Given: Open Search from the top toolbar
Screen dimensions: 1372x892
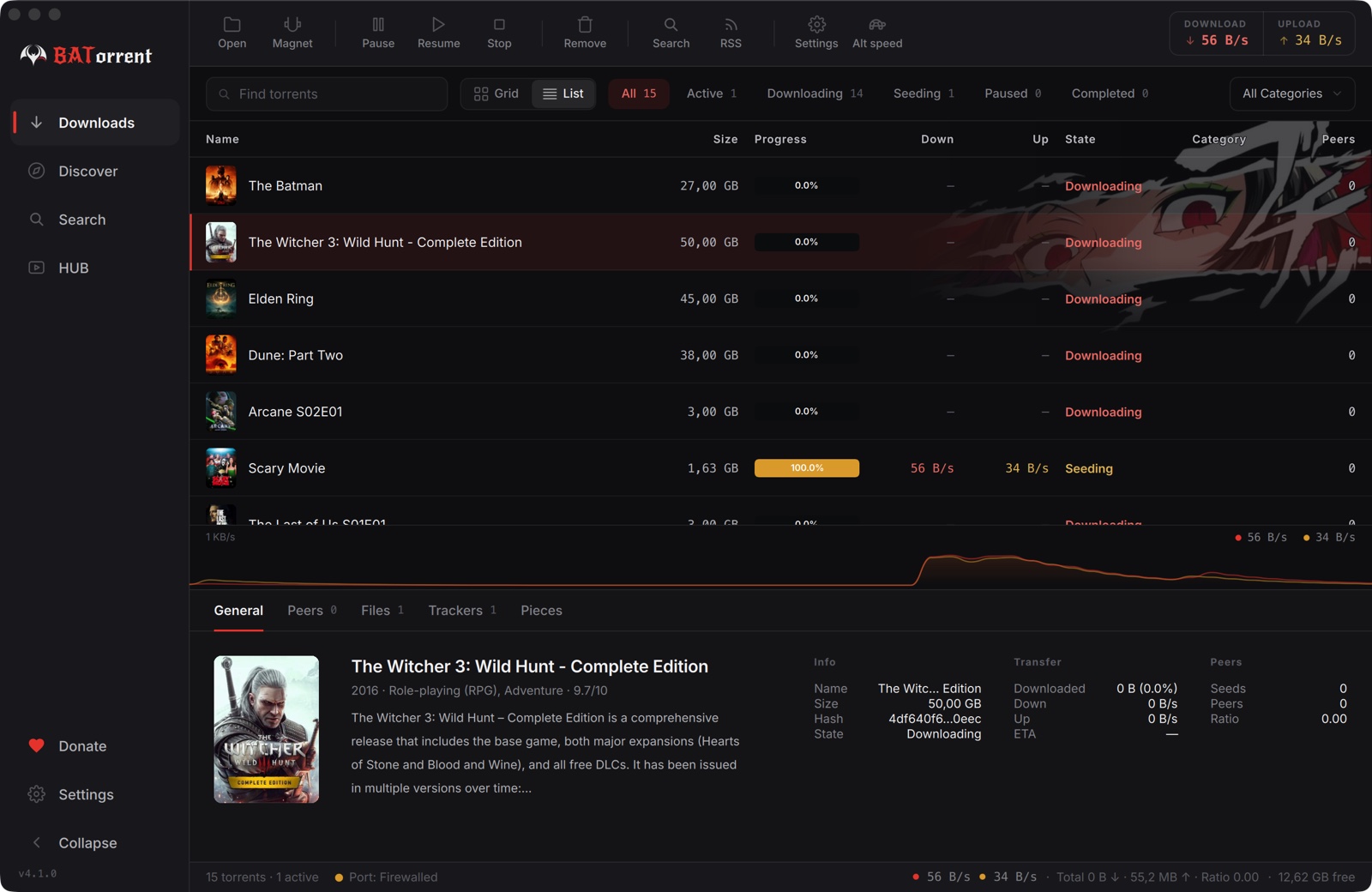Looking at the screenshot, I should pyautogui.click(x=671, y=33).
